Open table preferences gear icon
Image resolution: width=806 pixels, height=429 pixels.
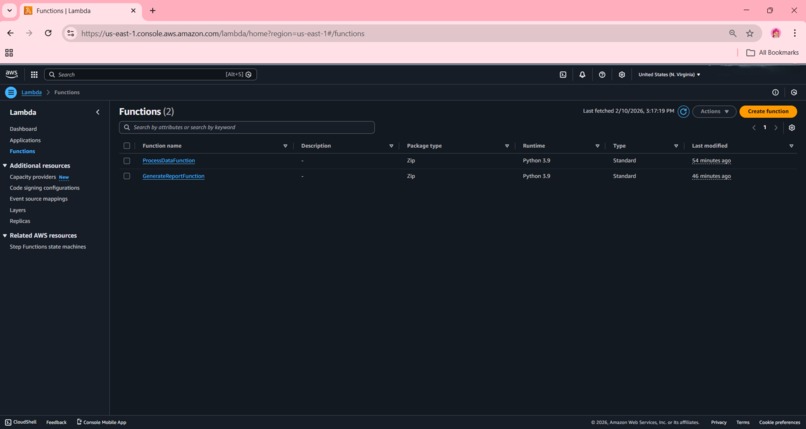(x=792, y=127)
